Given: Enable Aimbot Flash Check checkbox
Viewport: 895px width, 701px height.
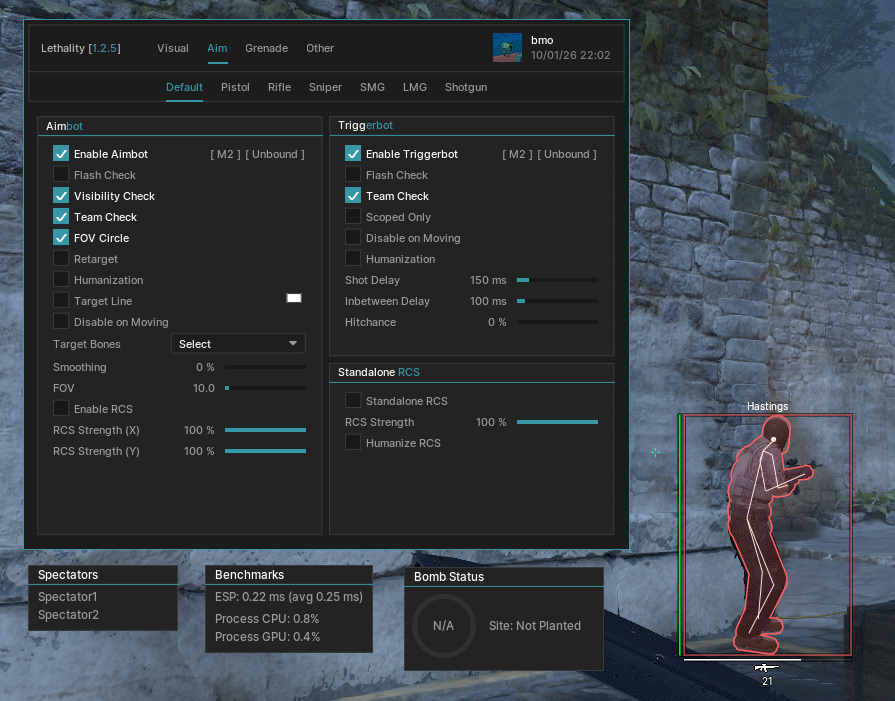Looking at the screenshot, I should 61,175.
